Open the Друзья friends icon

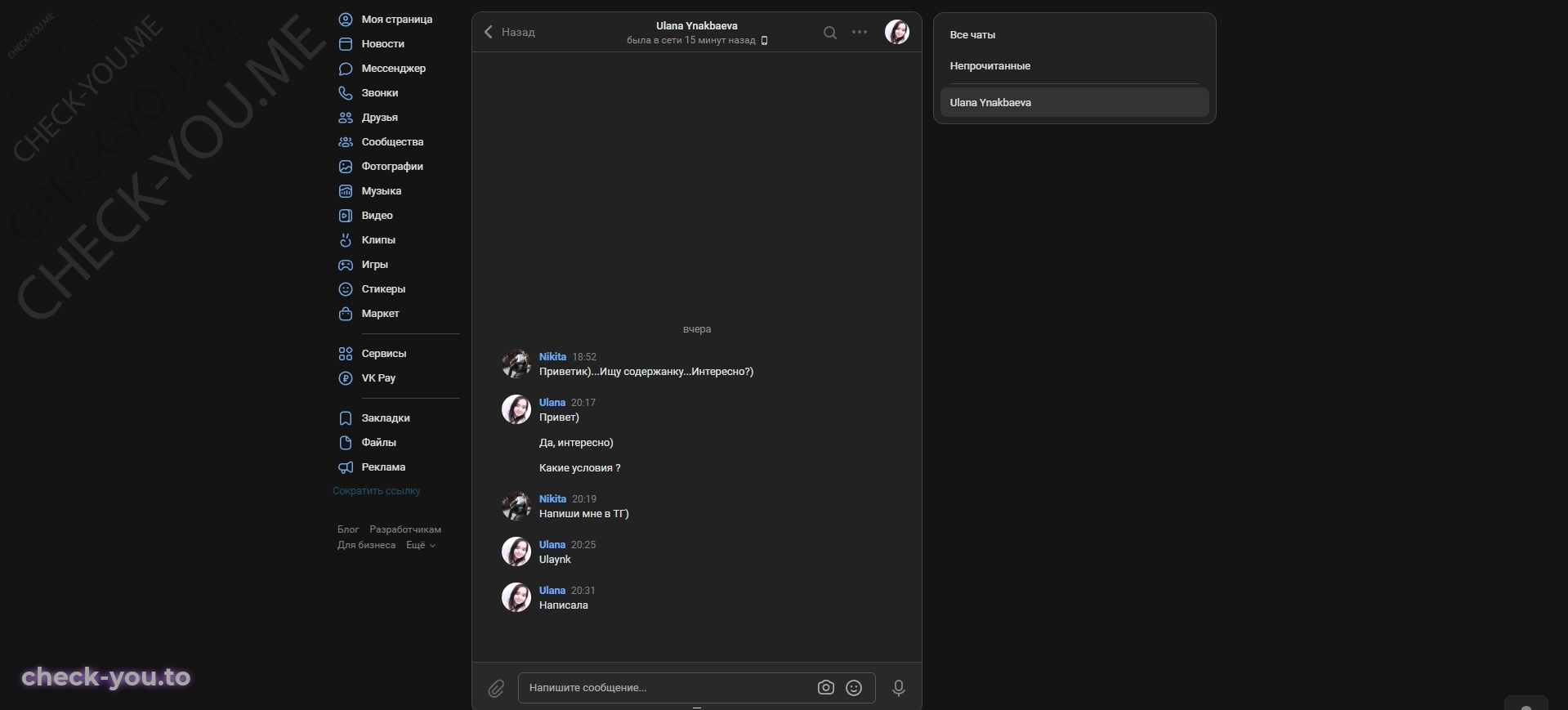(346, 118)
